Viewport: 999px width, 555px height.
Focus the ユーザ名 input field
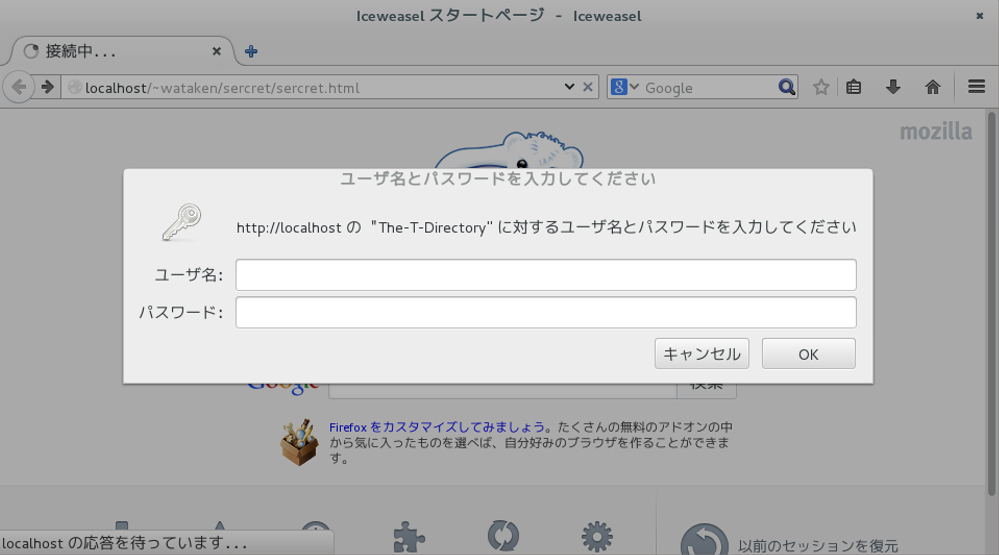point(546,275)
